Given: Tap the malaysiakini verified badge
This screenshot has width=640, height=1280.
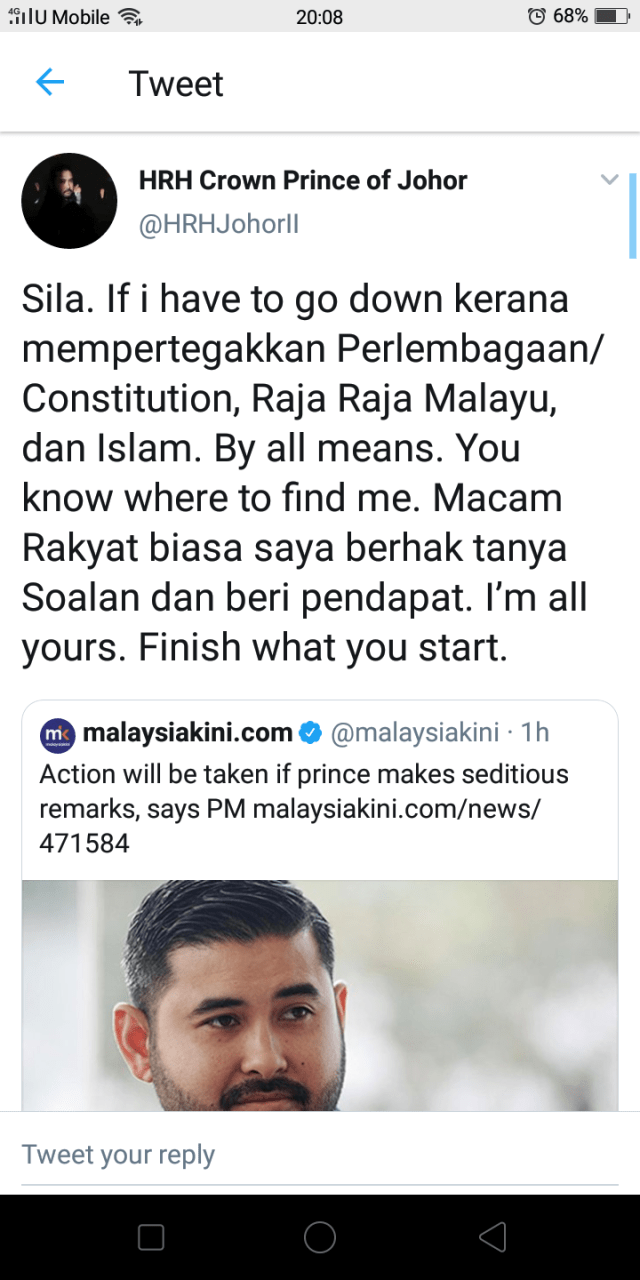Looking at the screenshot, I should point(311,733).
